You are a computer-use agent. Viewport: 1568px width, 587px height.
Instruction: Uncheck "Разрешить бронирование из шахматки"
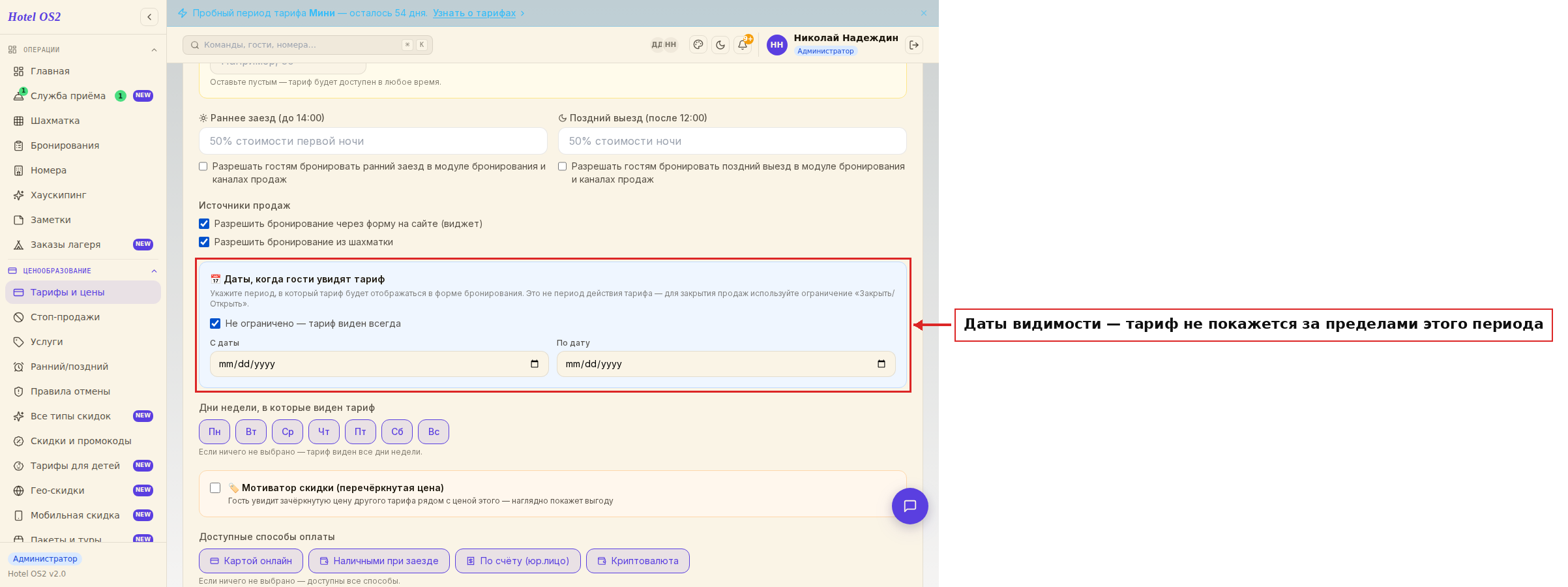204,242
